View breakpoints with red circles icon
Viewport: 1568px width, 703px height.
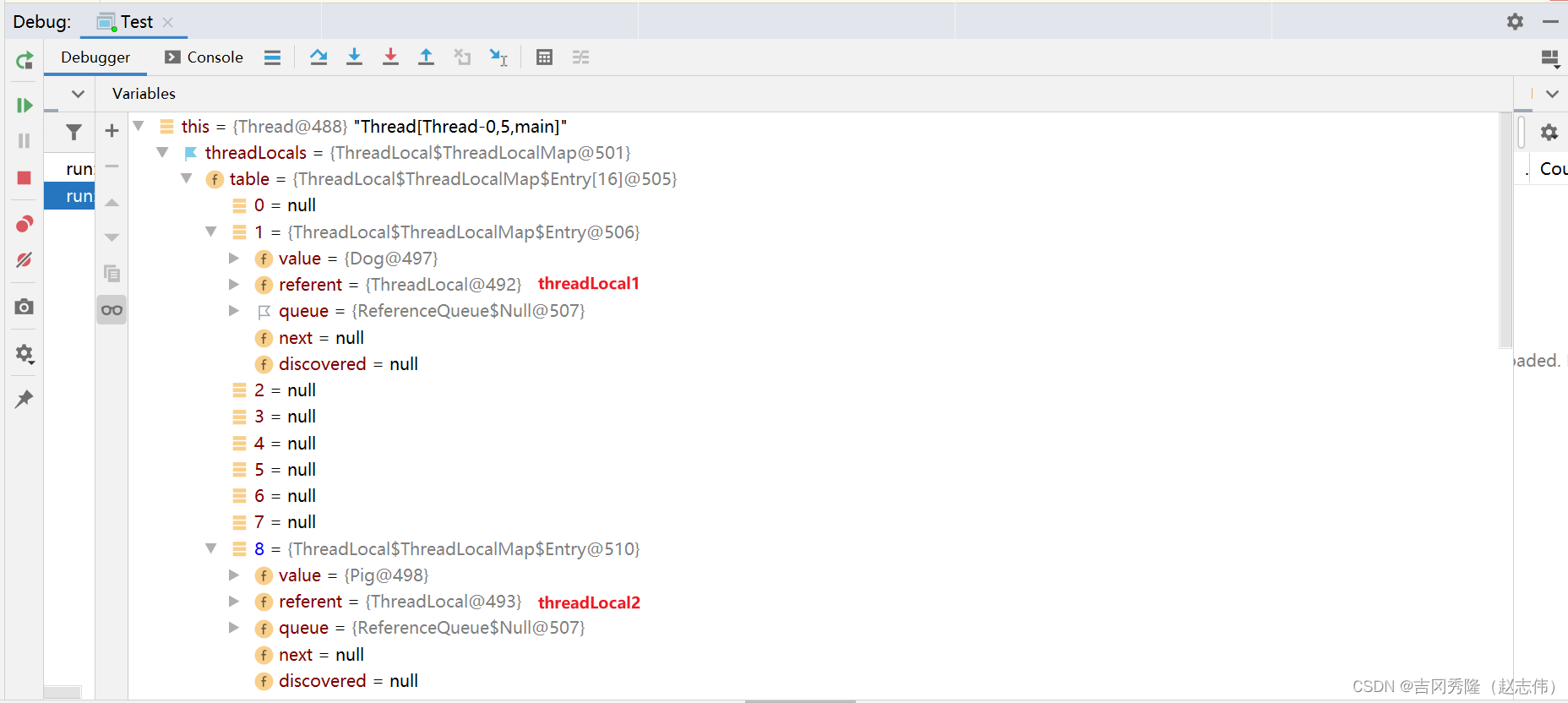click(24, 224)
